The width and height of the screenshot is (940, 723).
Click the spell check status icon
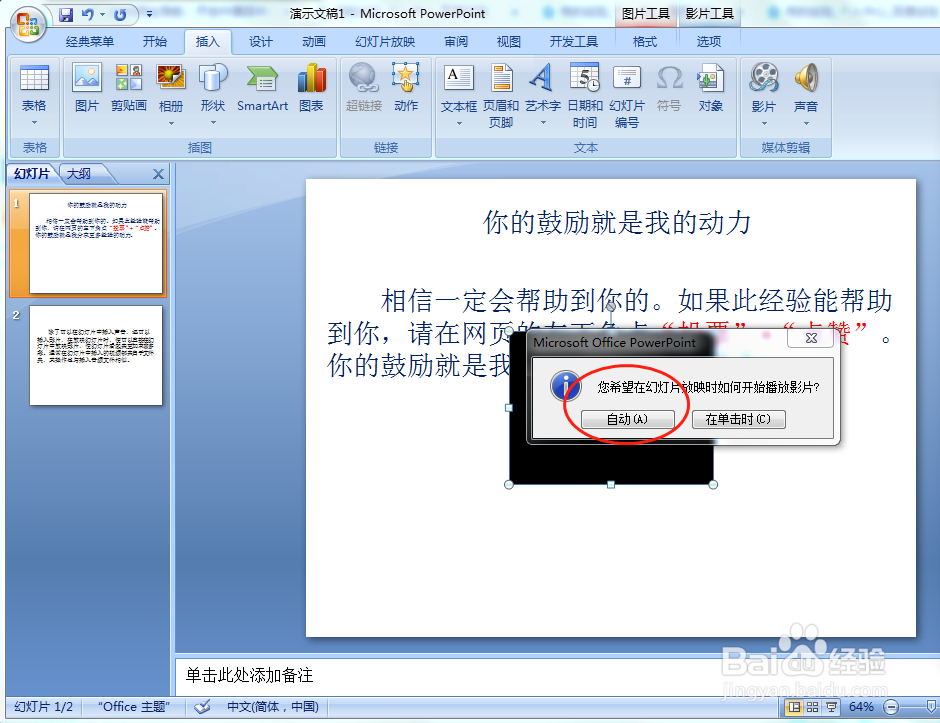click(x=203, y=707)
